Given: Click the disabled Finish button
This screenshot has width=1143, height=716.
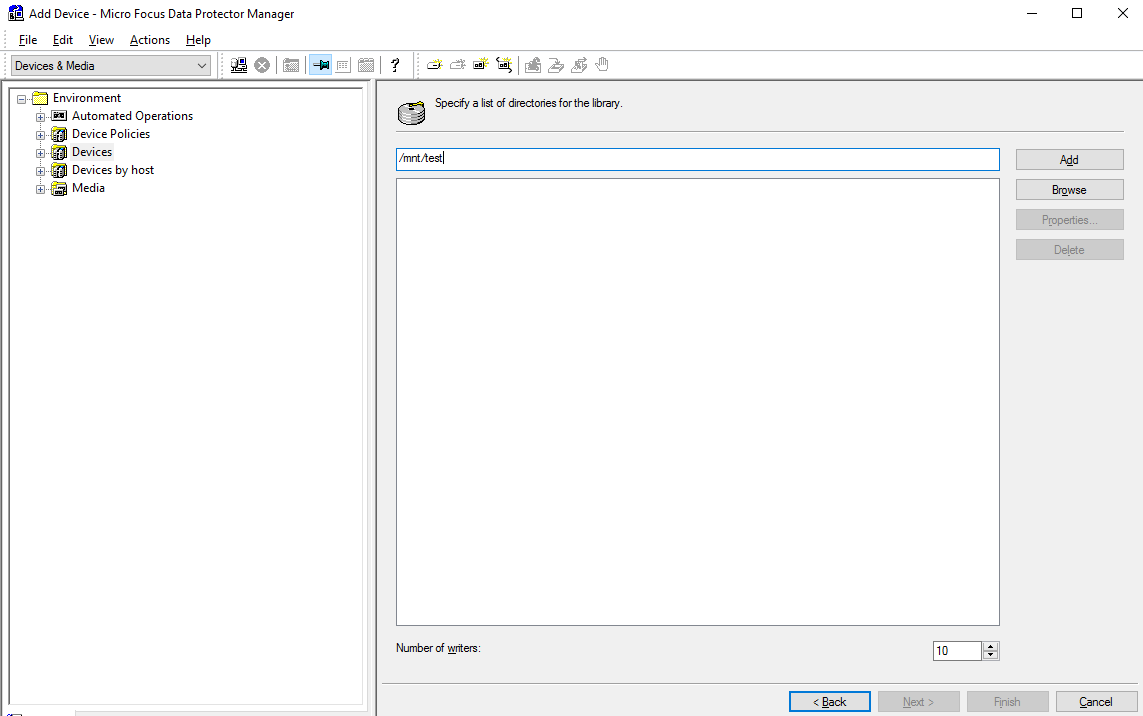Looking at the screenshot, I should pos(1007,701).
